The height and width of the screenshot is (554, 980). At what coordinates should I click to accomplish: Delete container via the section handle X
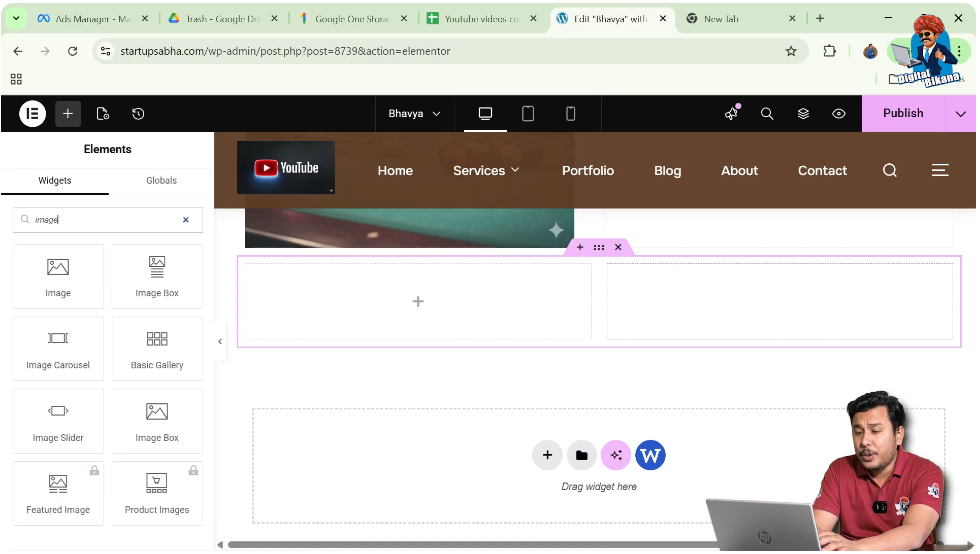(x=618, y=248)
